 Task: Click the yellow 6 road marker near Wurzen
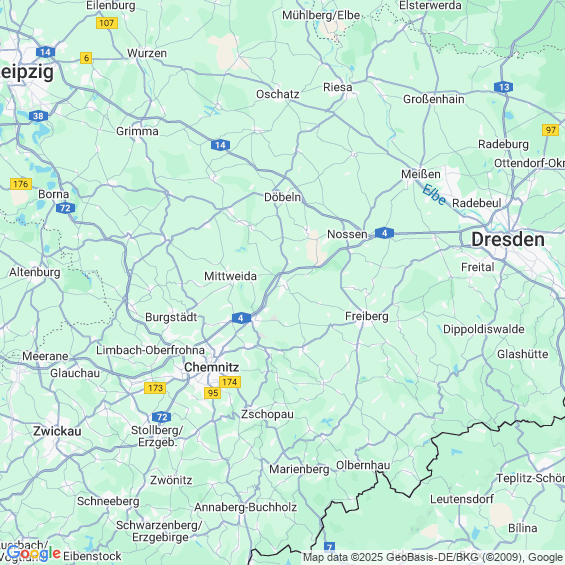[x=86, y=58]
